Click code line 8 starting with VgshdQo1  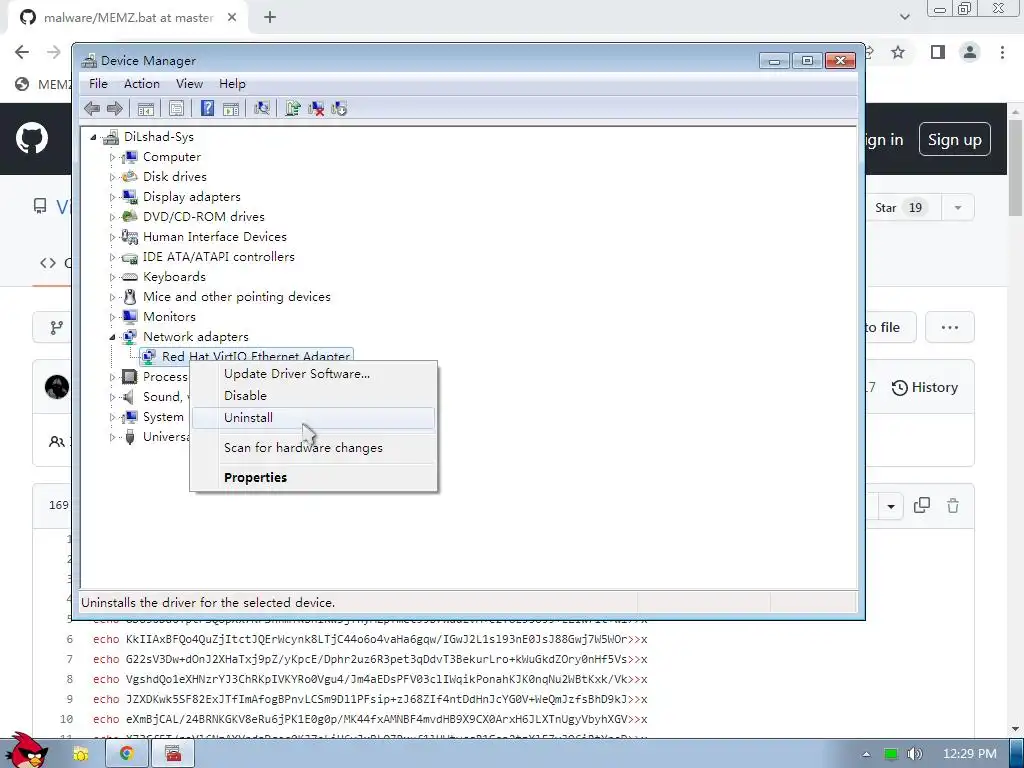click(370, 679)
